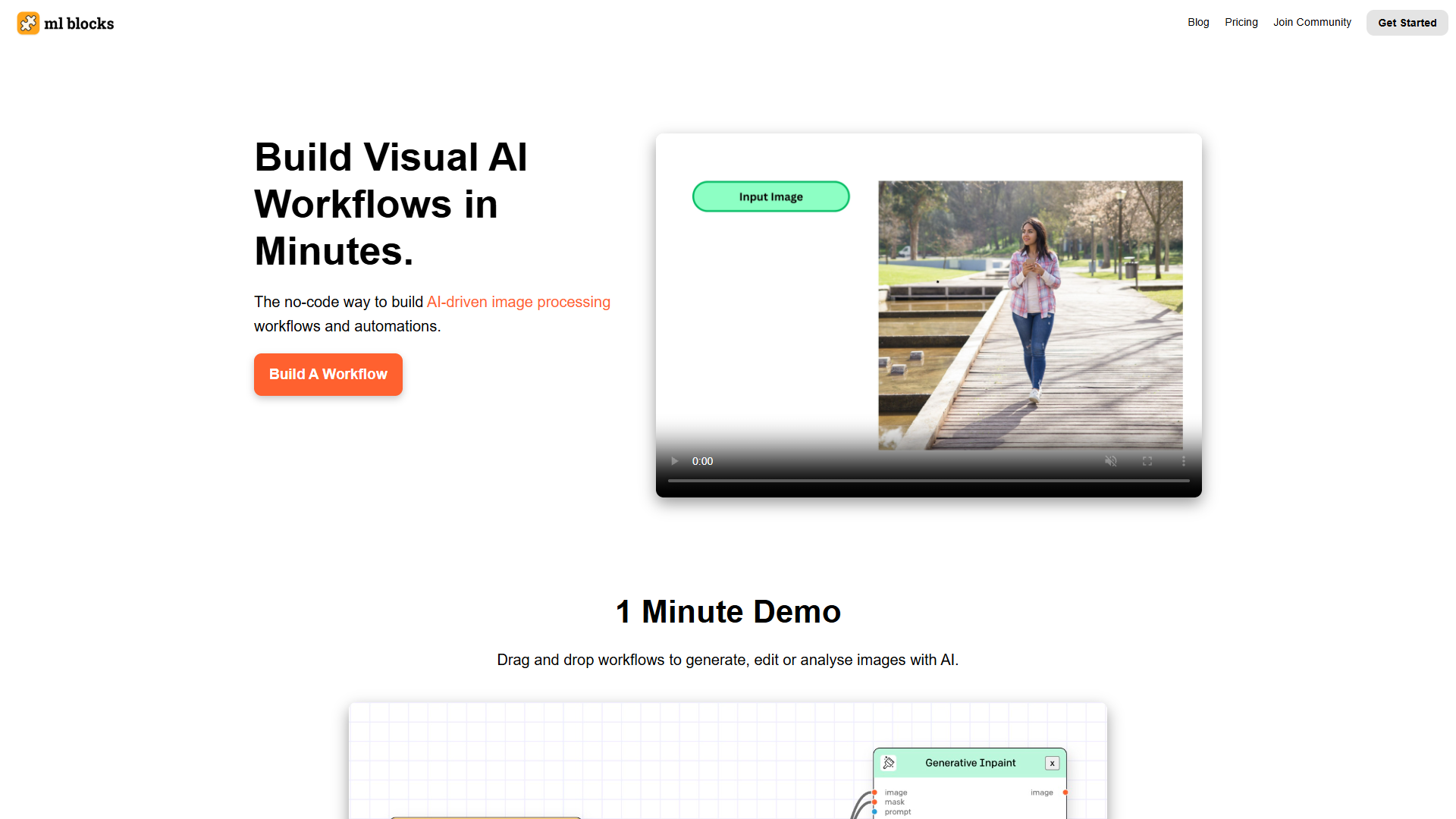The width and height of the screenshot is (1456, 819).
Task: Click the Generative Inpaint node icon
Action: click(x=889, y=763)
